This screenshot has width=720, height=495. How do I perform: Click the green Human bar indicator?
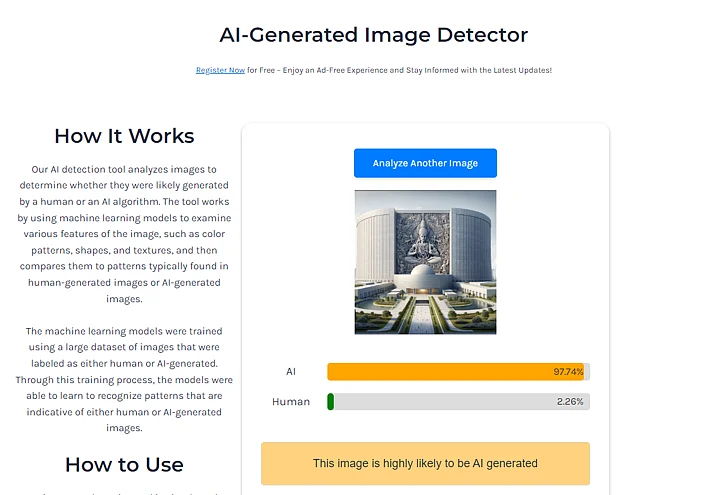330,402
